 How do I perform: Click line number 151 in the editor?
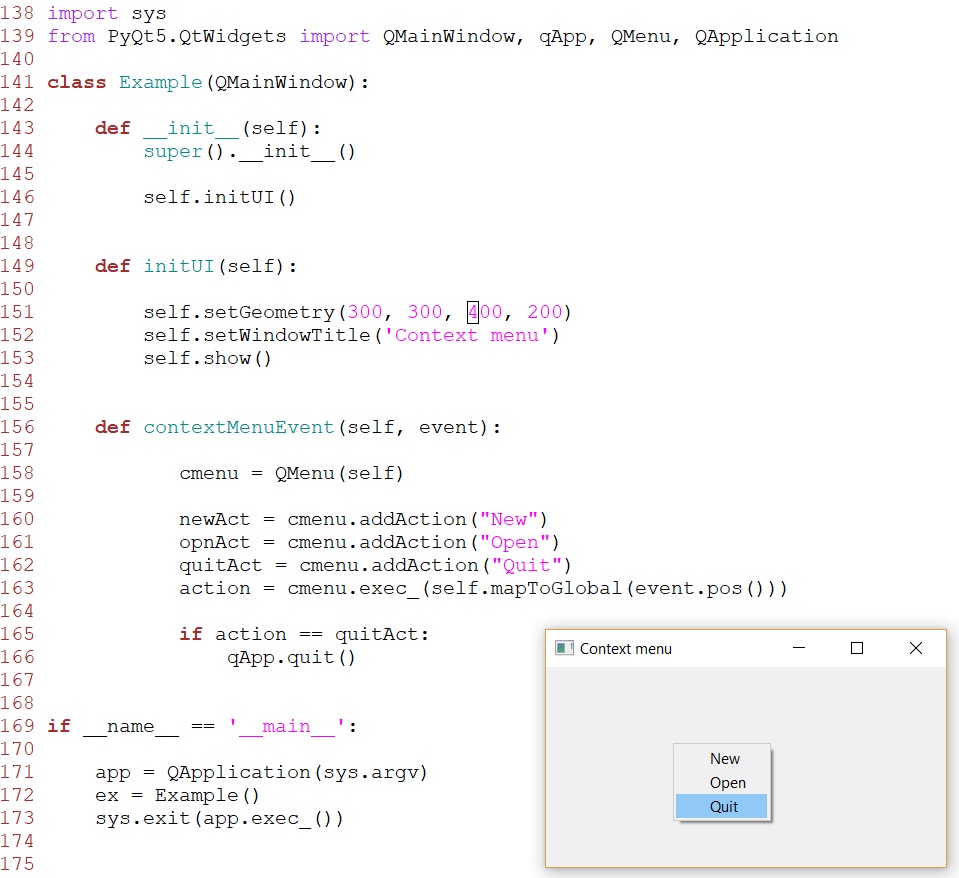[17, 312]
